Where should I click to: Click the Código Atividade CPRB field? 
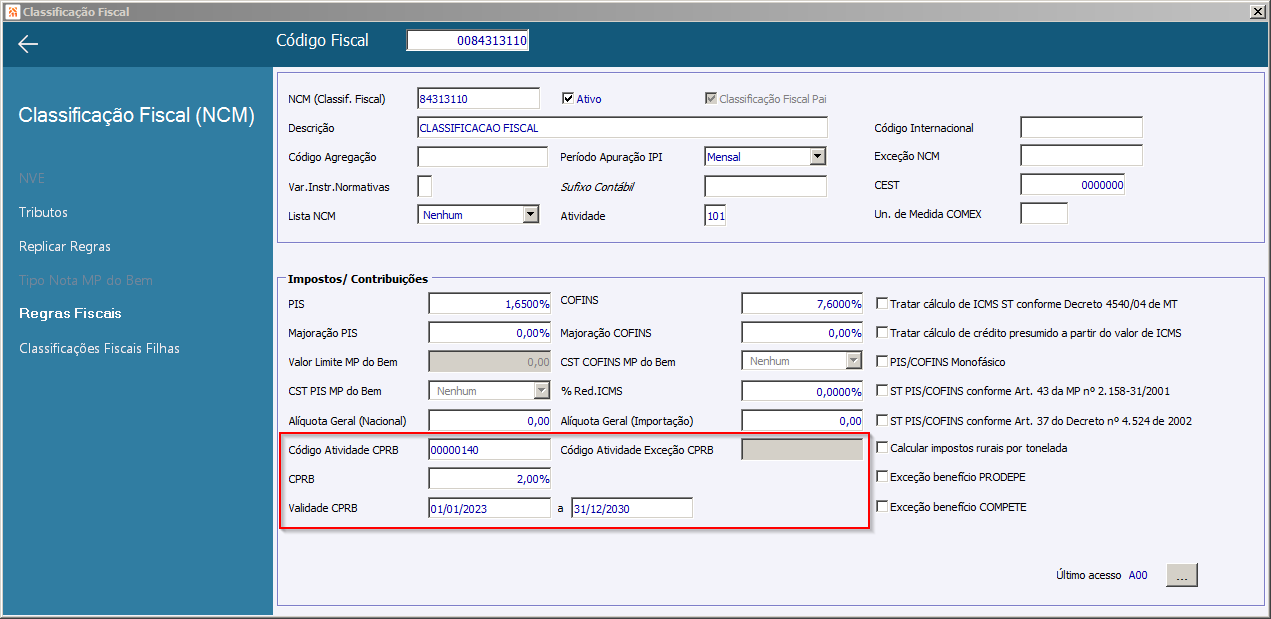point(490,450)
